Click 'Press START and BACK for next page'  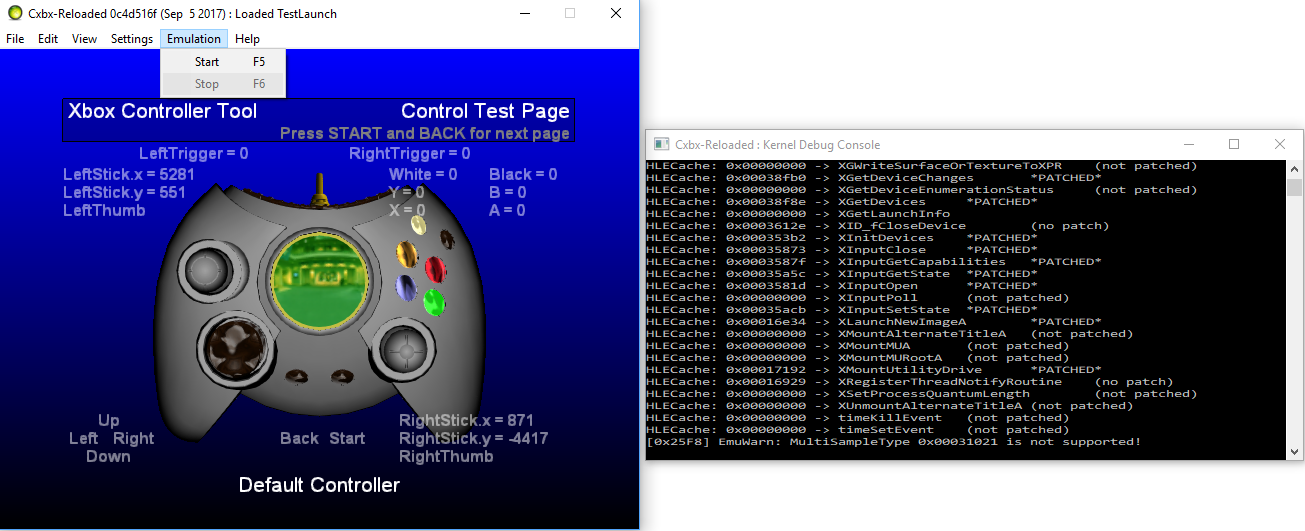(425, 133)
